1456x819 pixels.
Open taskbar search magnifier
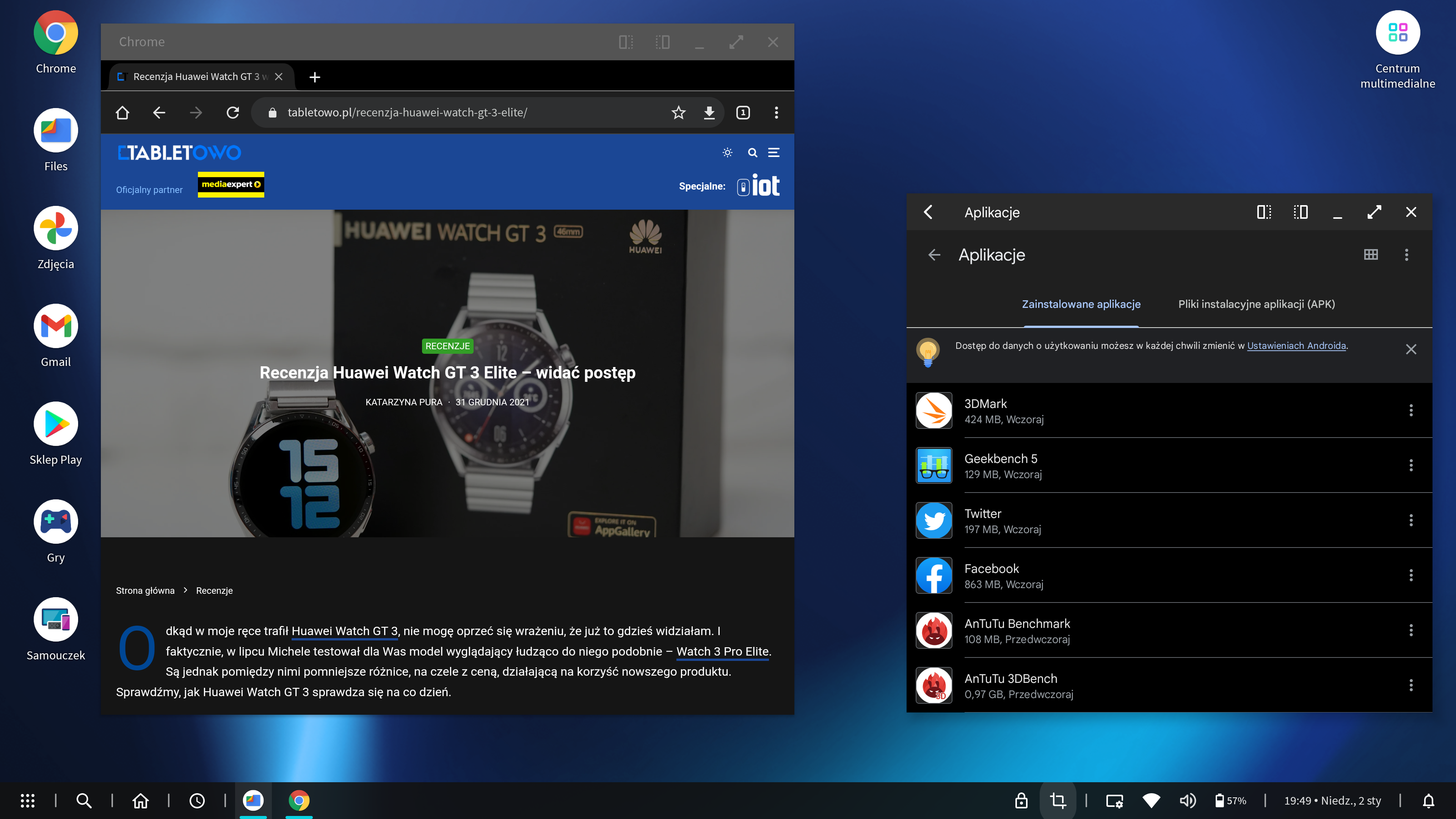[84, 800]
